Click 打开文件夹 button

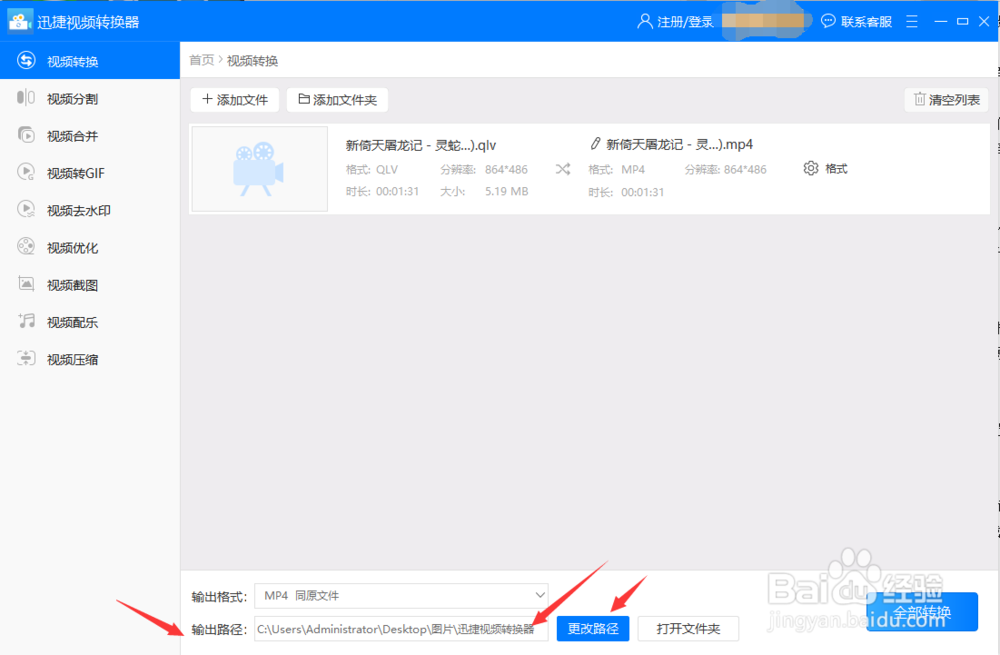coord(688,629)
